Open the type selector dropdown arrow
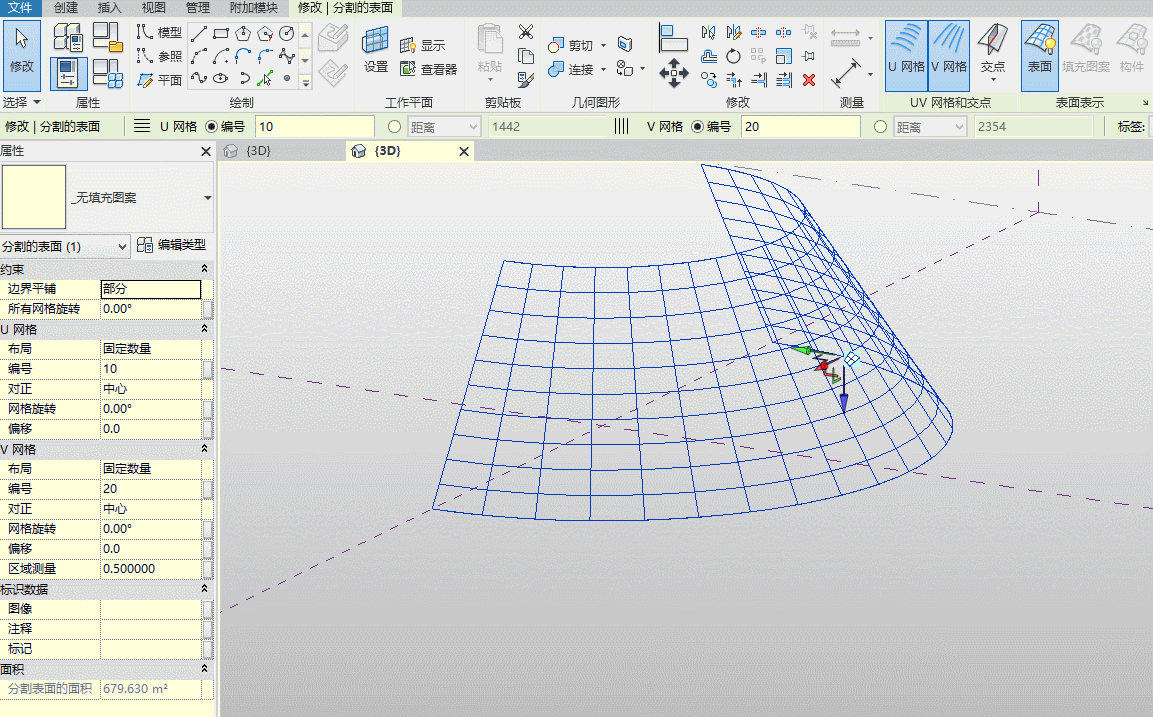 coord(207,198)
